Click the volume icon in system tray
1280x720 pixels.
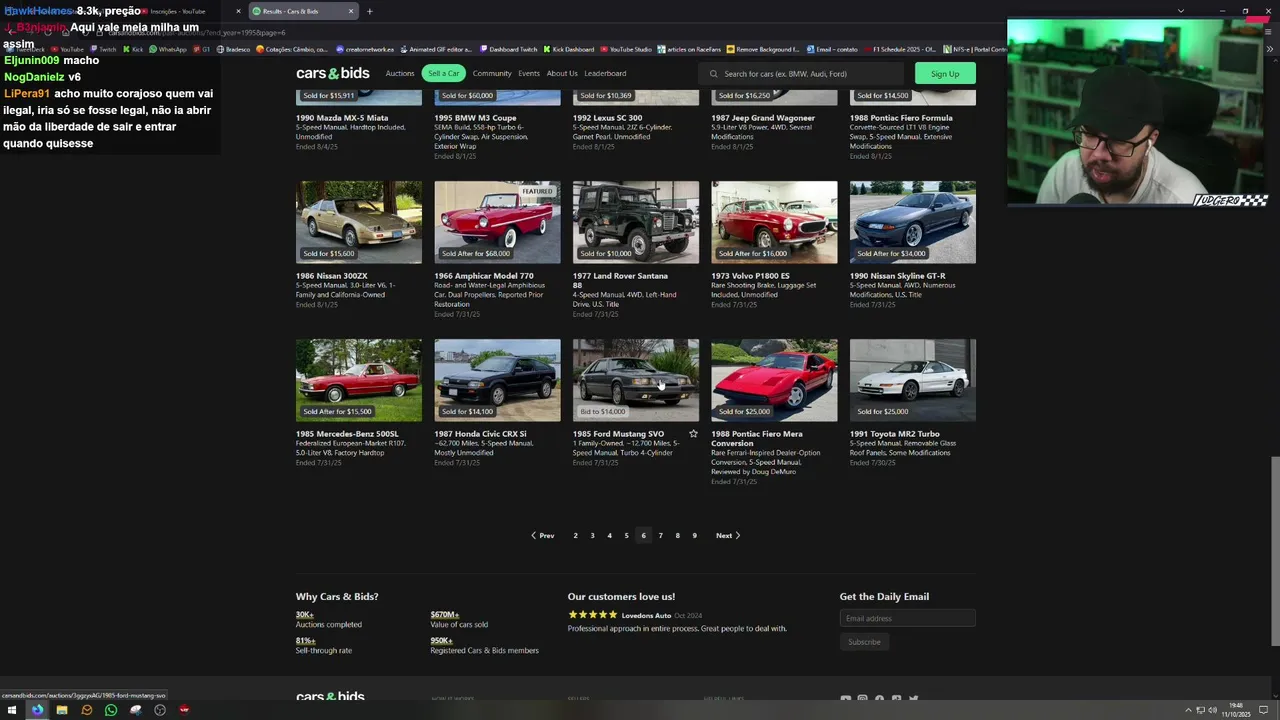coord(1212,710)
